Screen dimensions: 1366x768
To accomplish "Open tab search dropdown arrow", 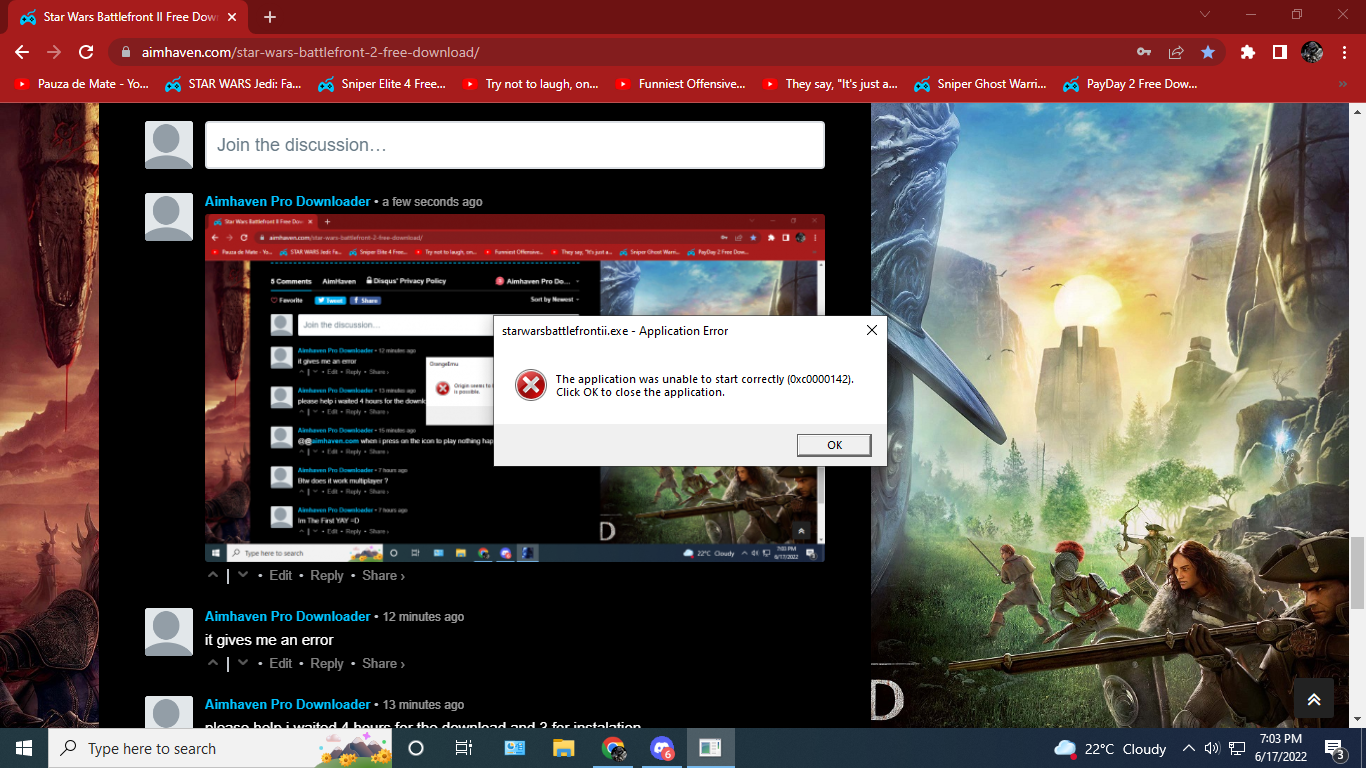I will point(1205,15).
